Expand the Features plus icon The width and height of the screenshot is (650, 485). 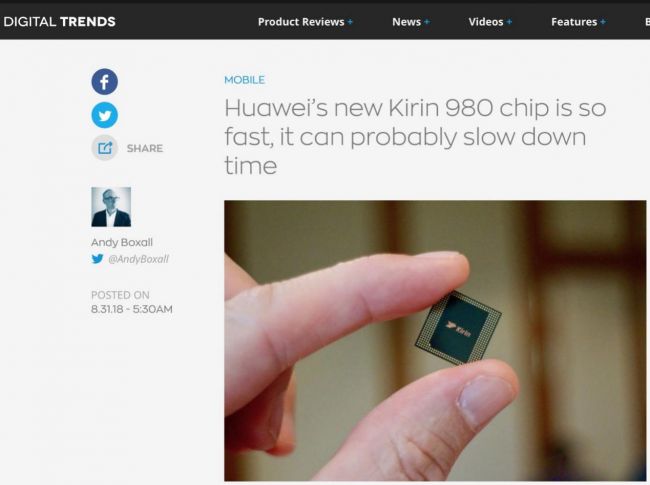point(603,22)
